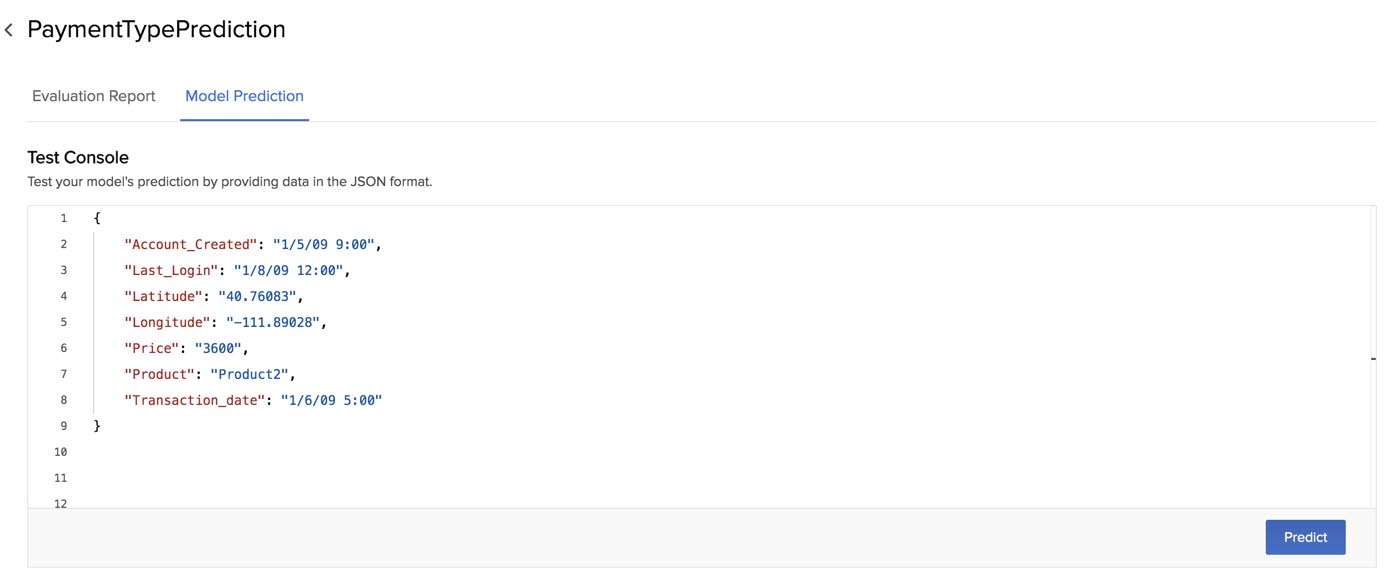Click the "Price" key on line 6

[151, 348]
